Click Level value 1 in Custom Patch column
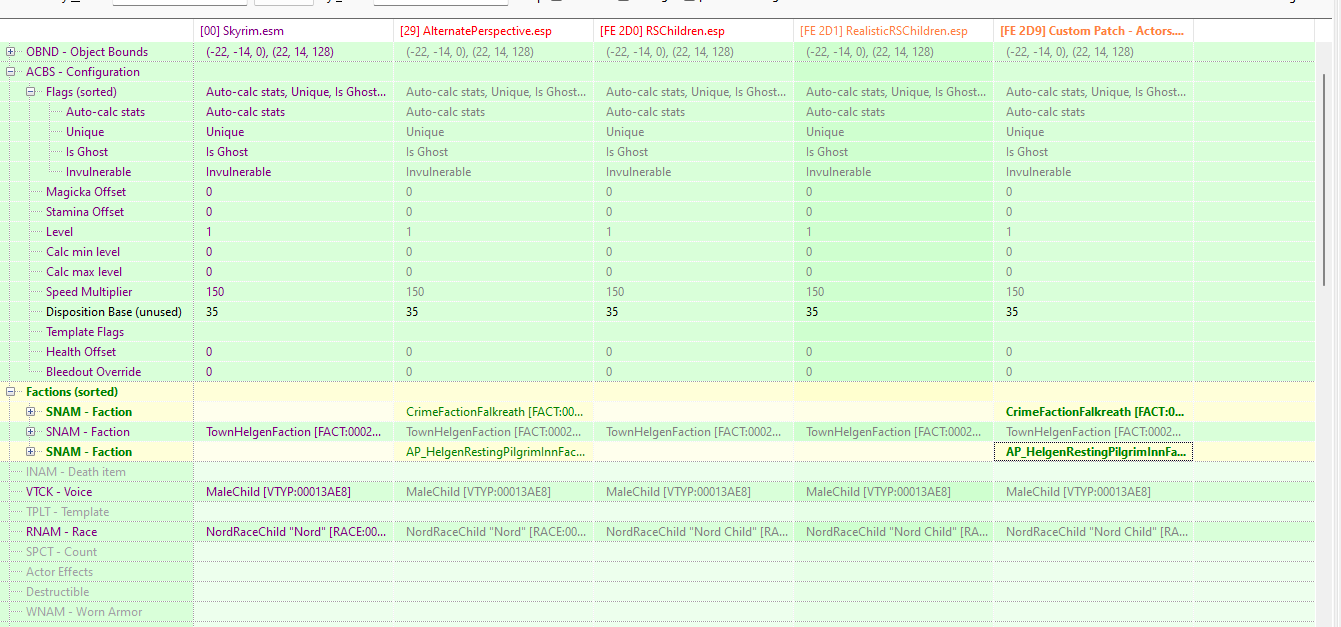This screenshot has height=627, width=1341. 1094,232
